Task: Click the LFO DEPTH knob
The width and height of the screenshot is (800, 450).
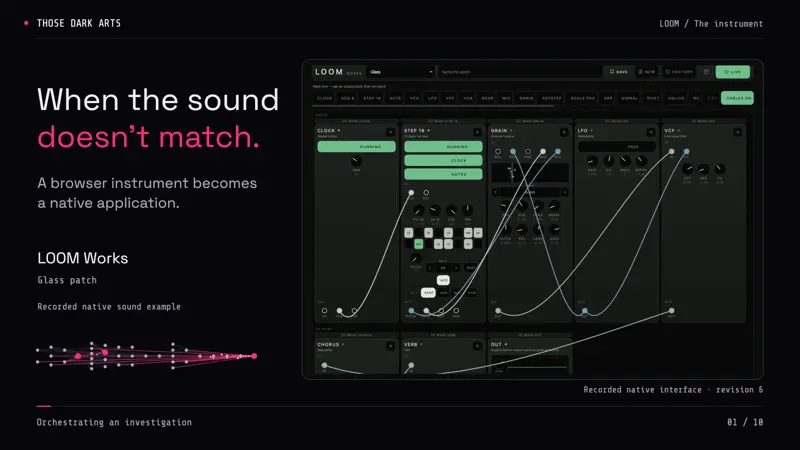Action: click(x=641, y=161)
